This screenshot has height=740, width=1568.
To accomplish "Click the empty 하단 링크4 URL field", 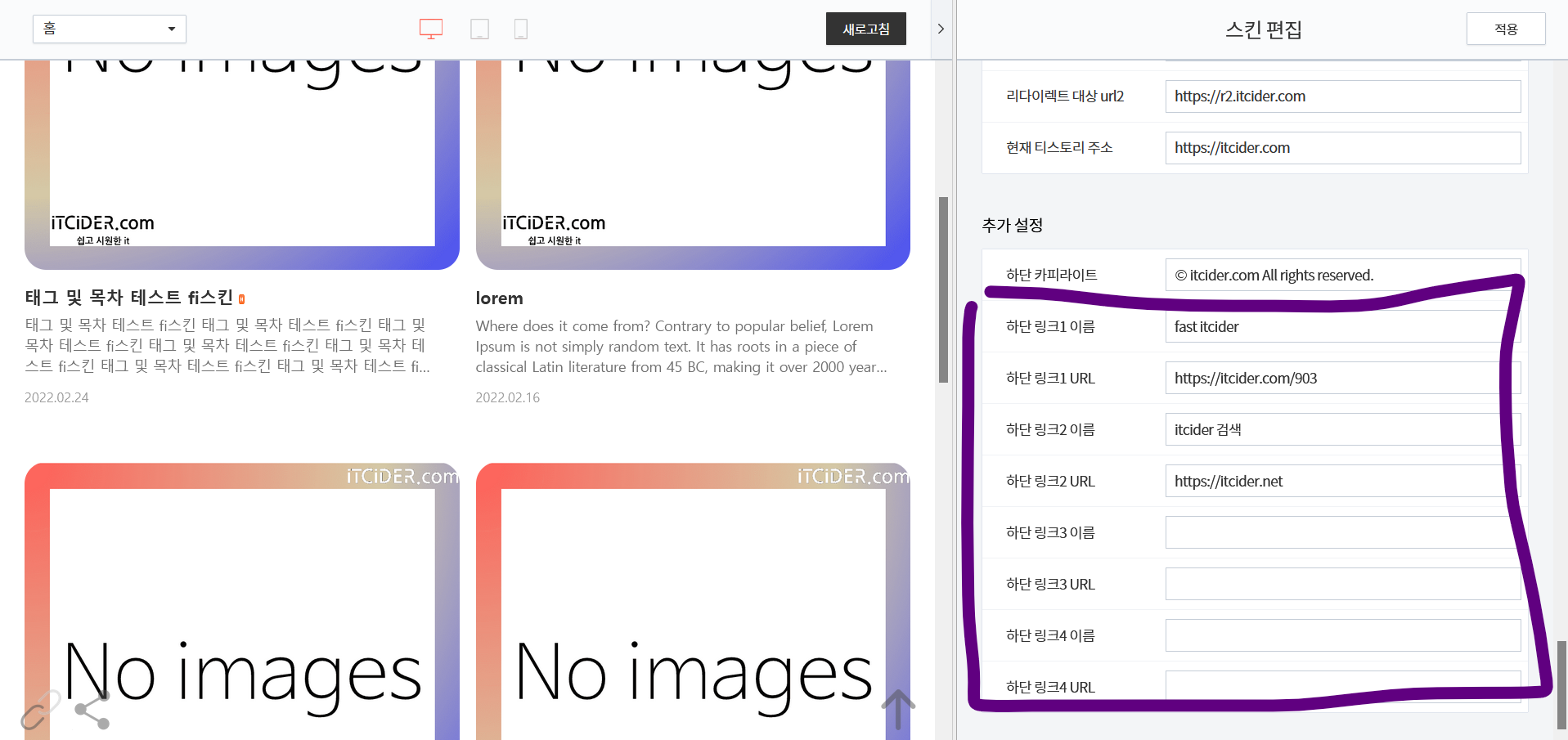I will tap(1343, 687).
